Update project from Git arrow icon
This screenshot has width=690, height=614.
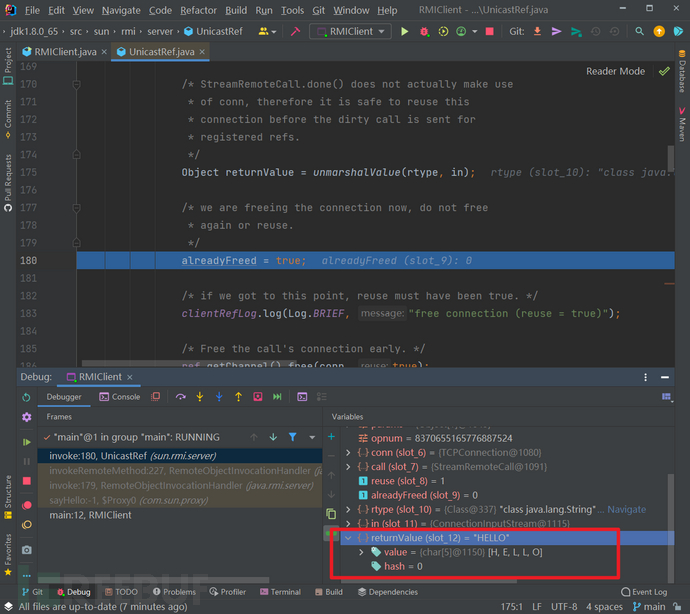point(537,31)
